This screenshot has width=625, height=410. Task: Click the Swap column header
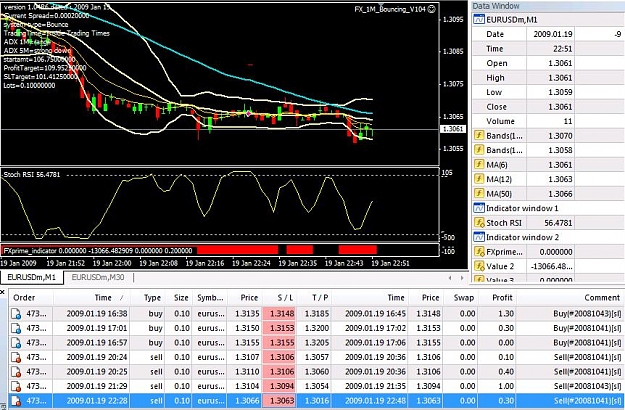tap(464, 298)
